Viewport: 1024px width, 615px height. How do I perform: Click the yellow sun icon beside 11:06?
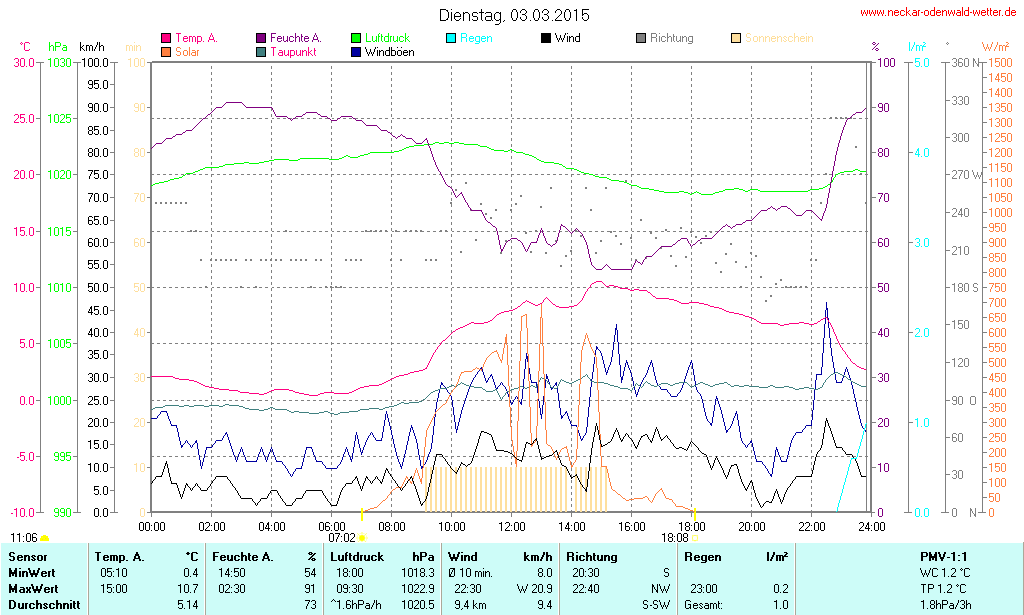pyautogui.click(x=44, y=539)
